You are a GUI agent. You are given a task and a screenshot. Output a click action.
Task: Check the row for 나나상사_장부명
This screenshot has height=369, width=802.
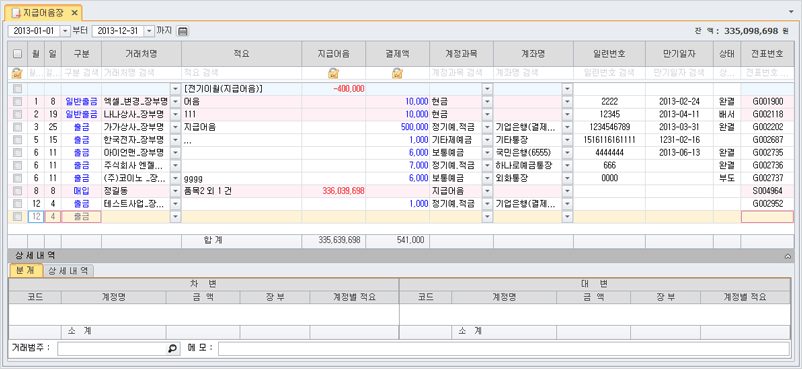pos(17,114)
